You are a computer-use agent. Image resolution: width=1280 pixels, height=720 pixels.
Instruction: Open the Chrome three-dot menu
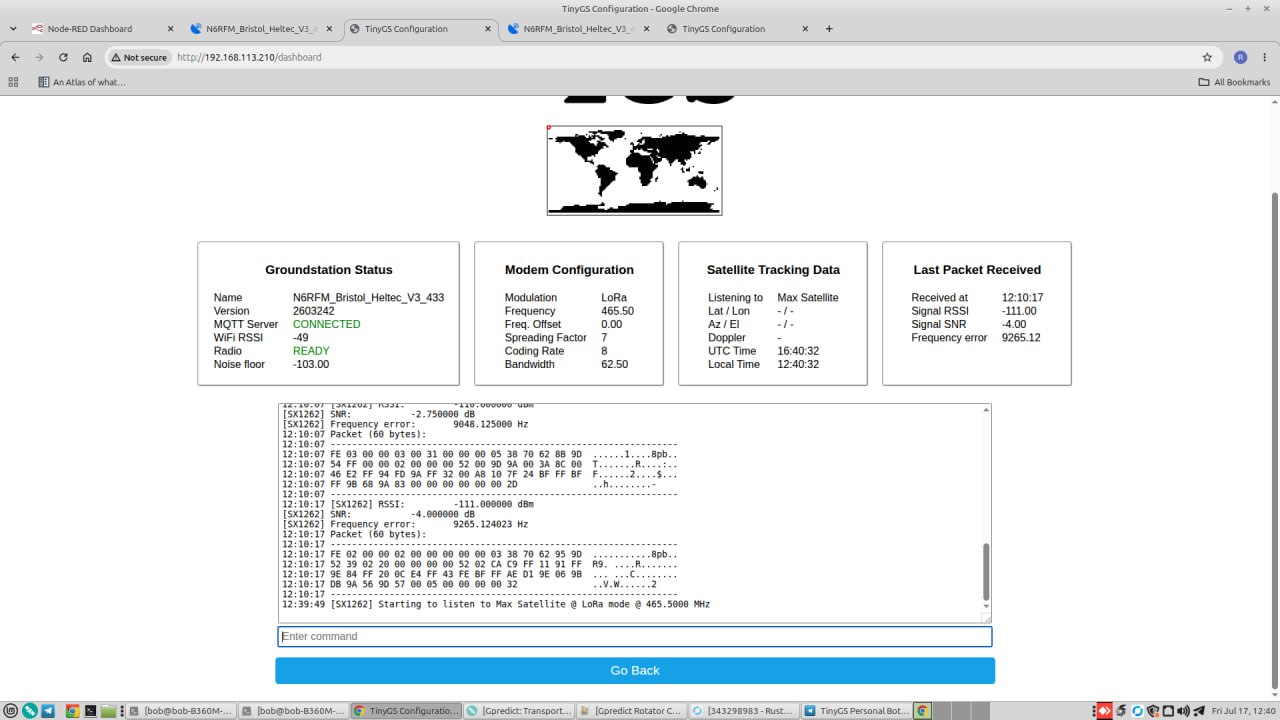[x=1265, y=57]
